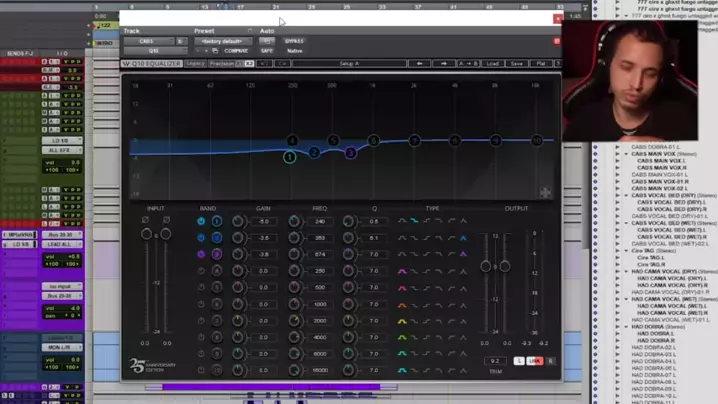This screenshot has height=404, width=718.
Task: Invert left input channel phase
Action: point(146,220)
